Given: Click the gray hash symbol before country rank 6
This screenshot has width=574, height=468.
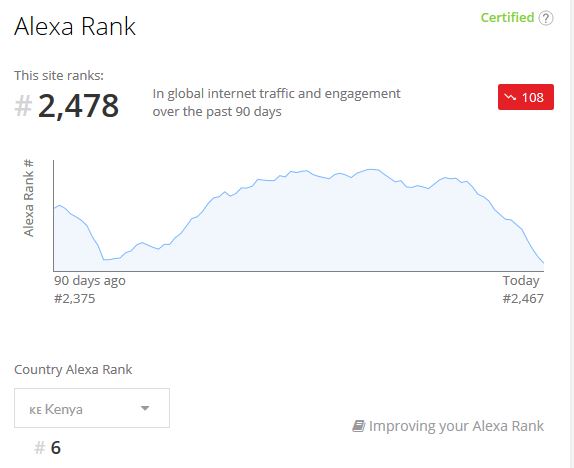Looking at the screenshot, I should [40, 447].
